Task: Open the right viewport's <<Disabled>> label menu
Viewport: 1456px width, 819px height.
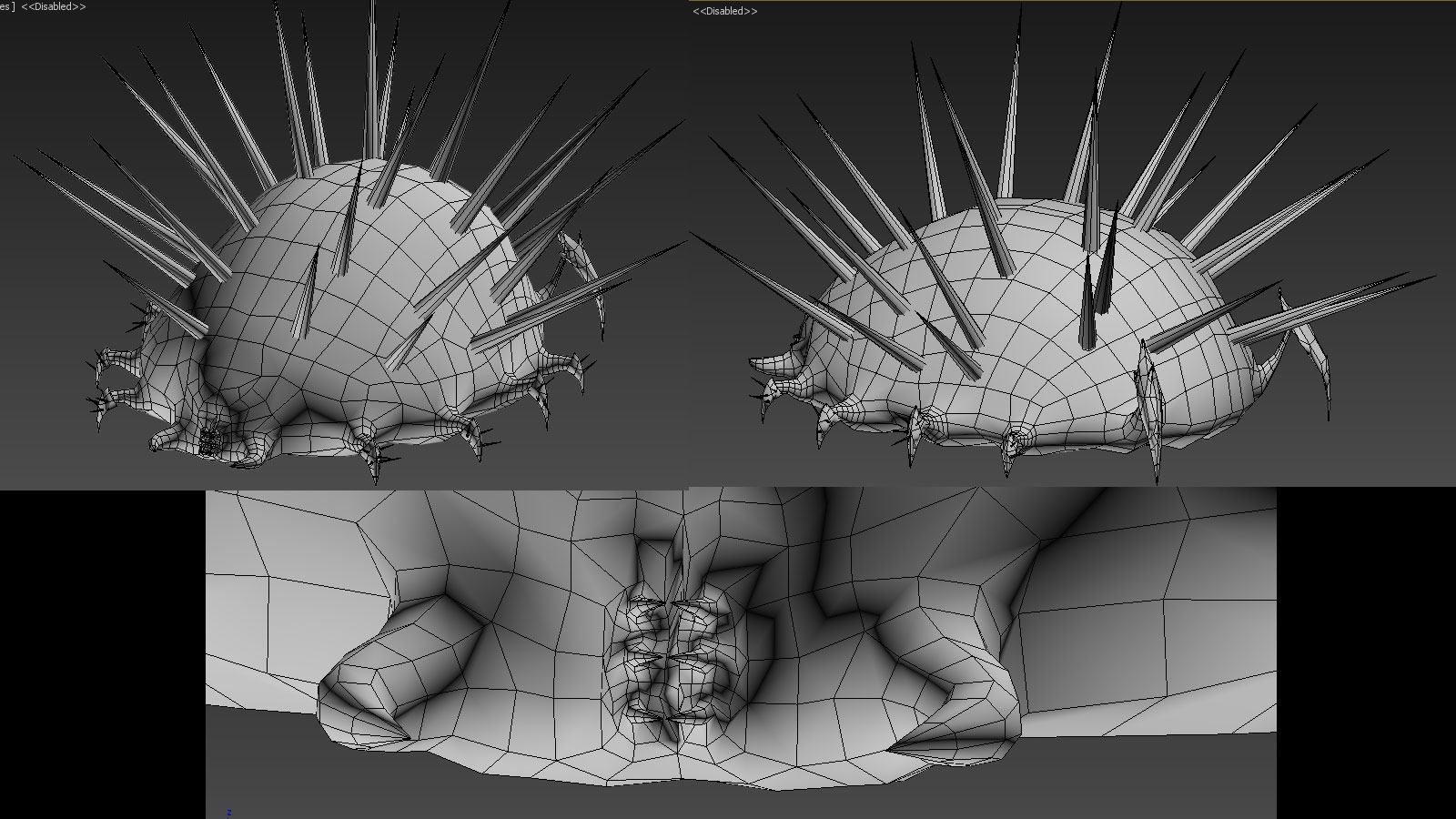Action: (725, 11)
